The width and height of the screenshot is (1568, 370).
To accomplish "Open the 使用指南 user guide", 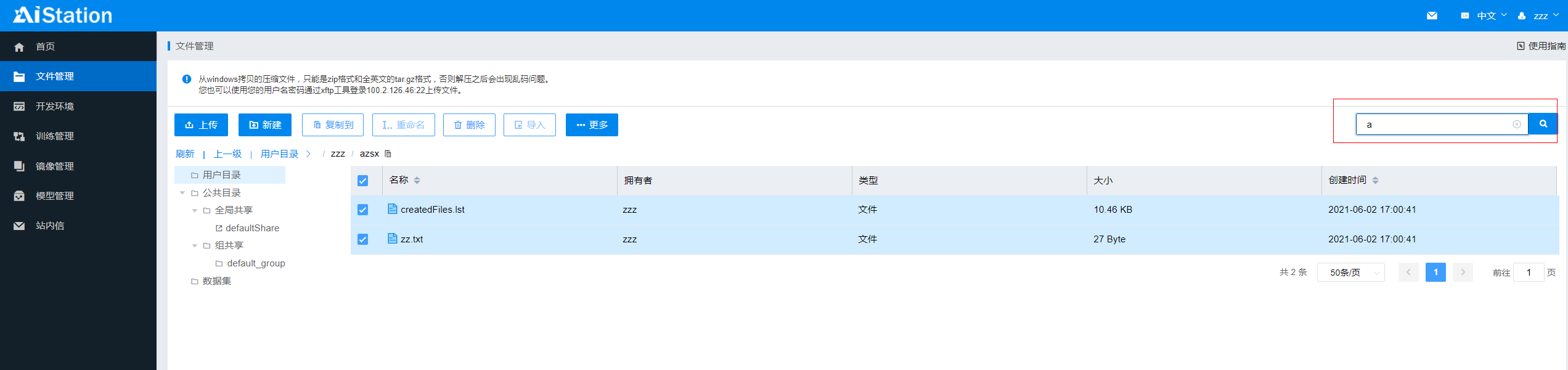I will tap(1541, 46).
